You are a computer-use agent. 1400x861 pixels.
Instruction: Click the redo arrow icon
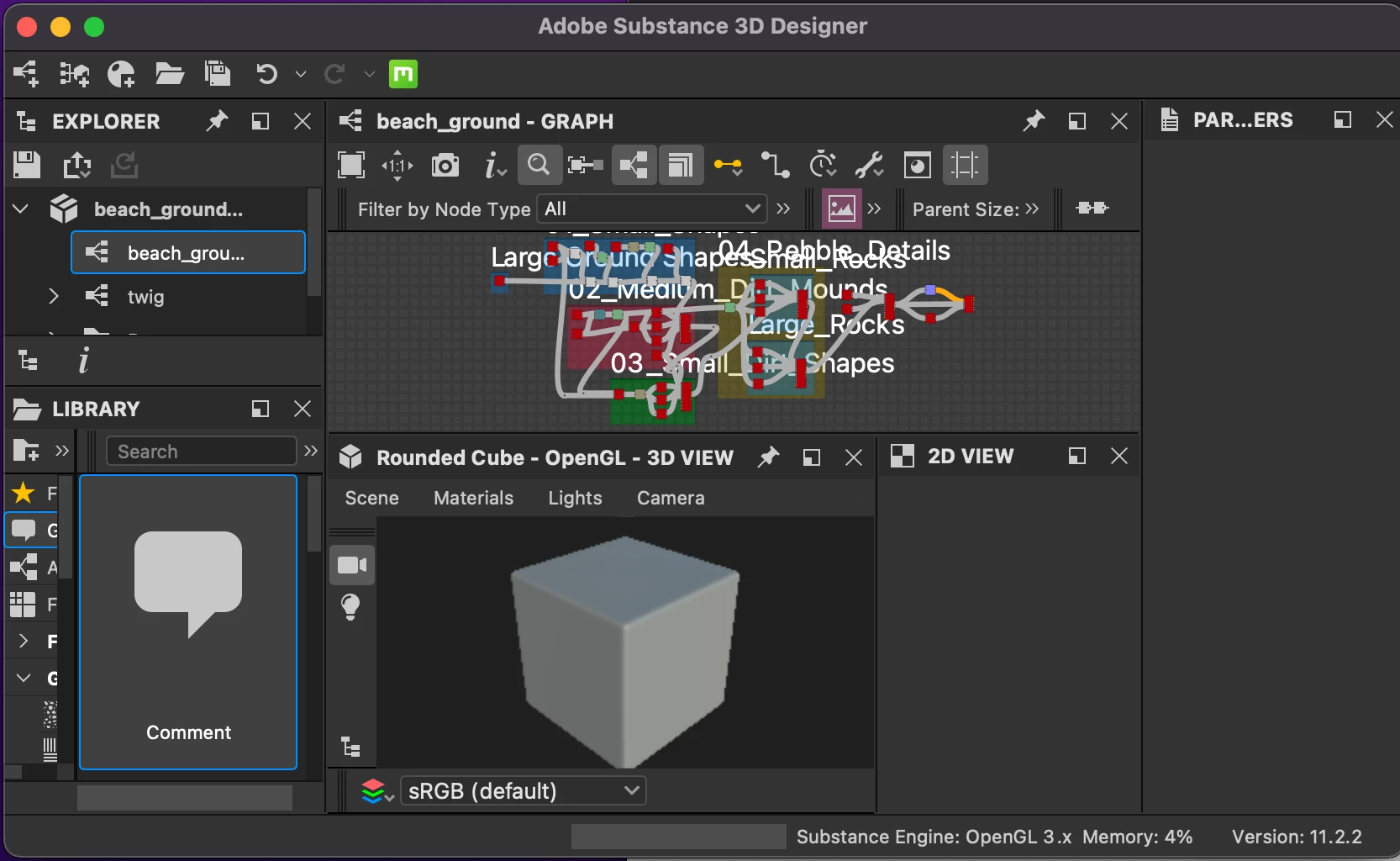point(334,74)
